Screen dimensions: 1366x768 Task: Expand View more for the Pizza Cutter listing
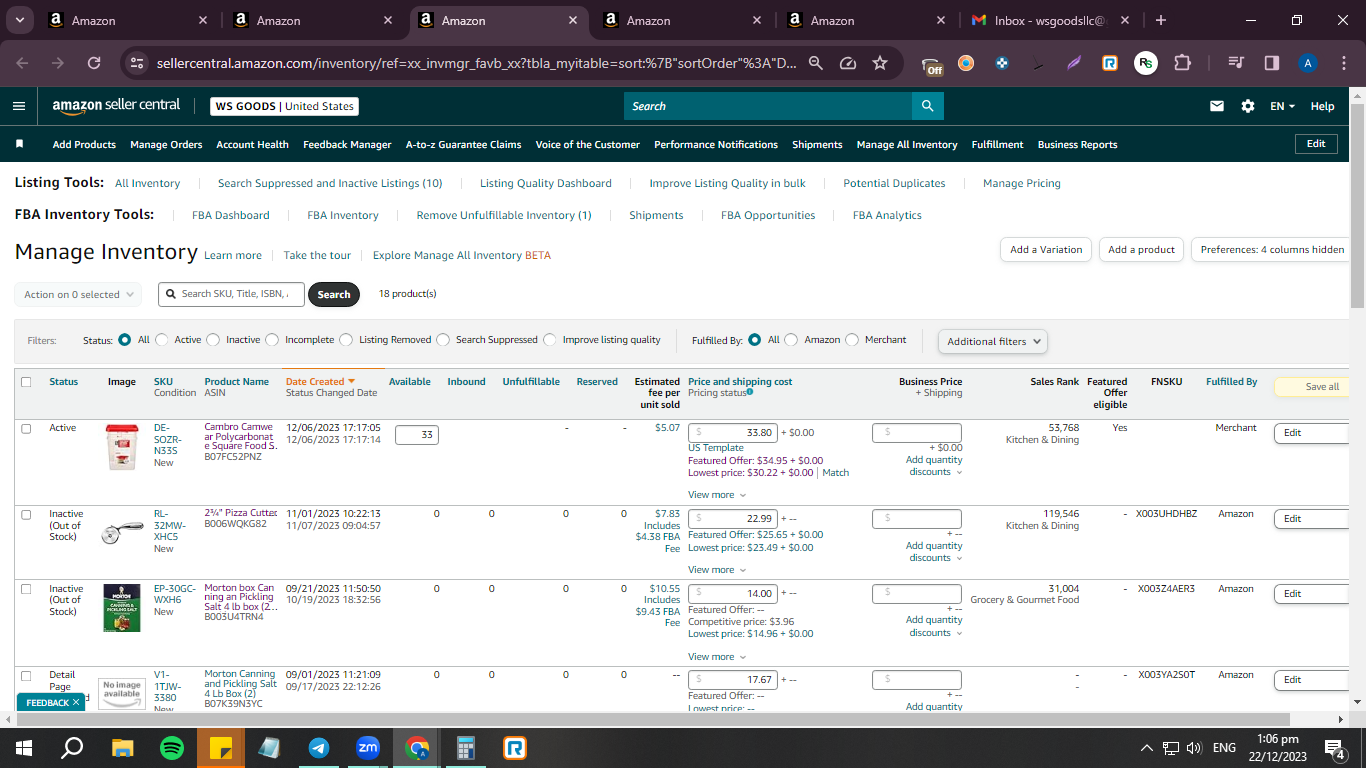pyautogui.click(x=717, y=570)
